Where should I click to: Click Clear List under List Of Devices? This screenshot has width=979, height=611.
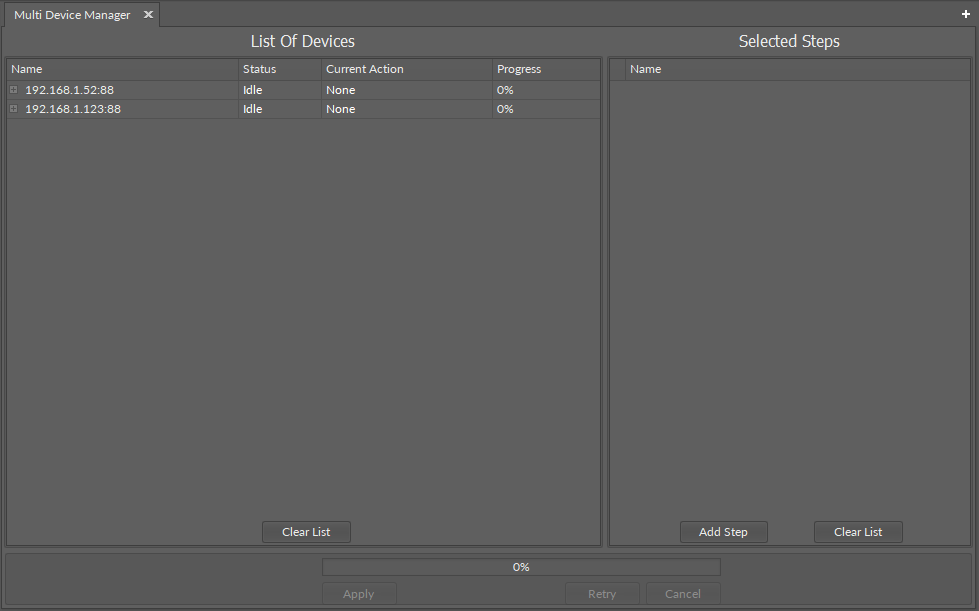[x=306, y=531]
